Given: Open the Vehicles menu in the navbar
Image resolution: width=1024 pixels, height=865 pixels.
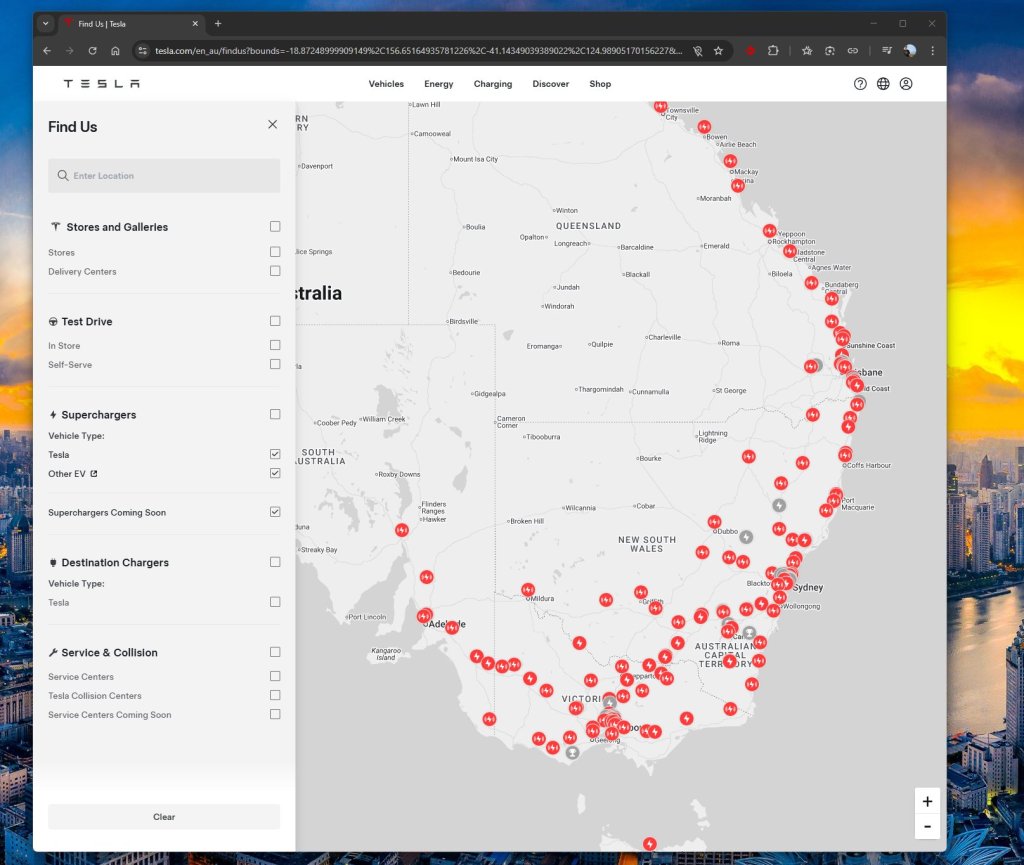Looking at the screenshot, I should pos(386,84).
